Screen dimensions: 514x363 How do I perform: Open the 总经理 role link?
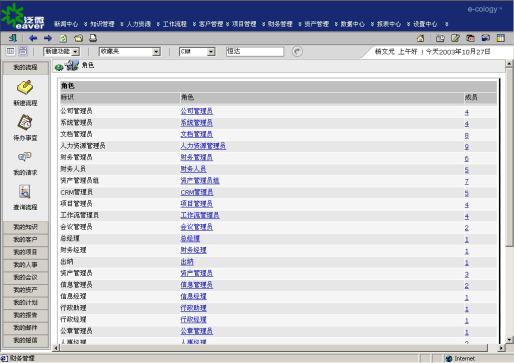(190, 239)
